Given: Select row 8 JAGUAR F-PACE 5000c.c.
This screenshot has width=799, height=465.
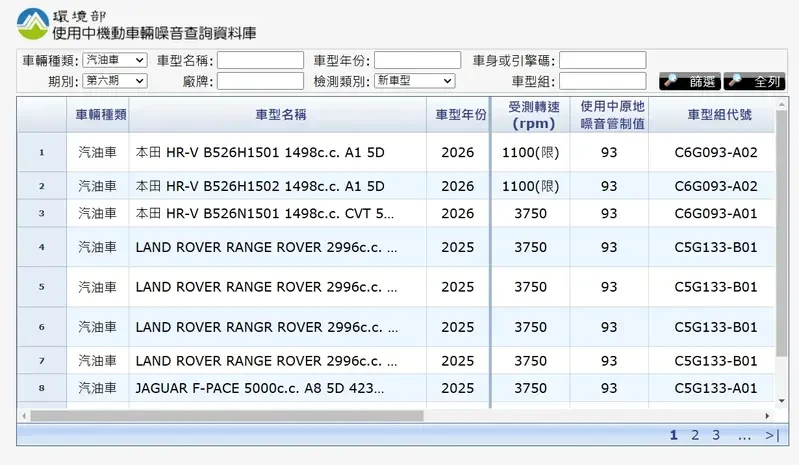Looking at the screenshot, I should 396,388.
